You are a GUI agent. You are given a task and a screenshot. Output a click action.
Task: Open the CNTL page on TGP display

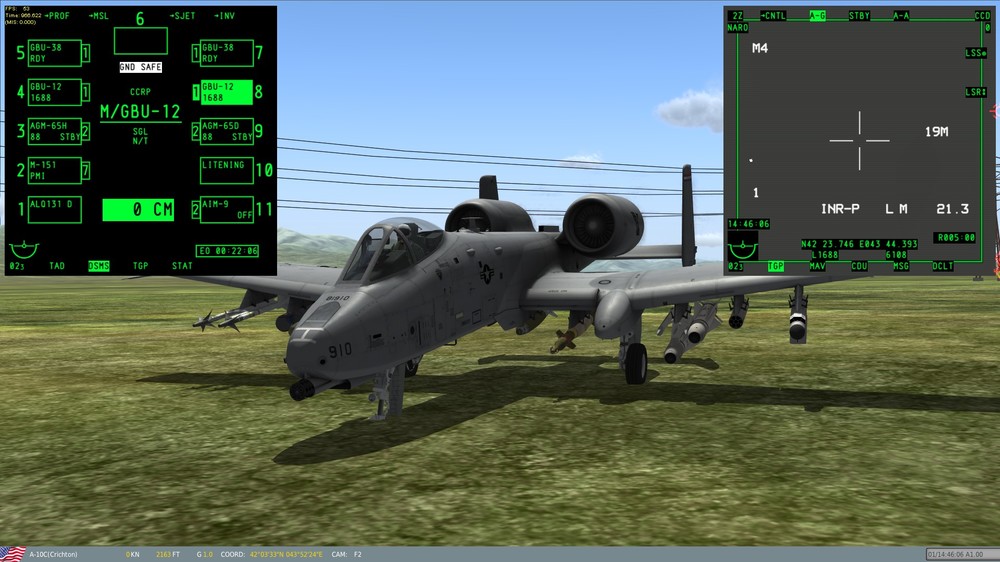(x=773, y=15)
